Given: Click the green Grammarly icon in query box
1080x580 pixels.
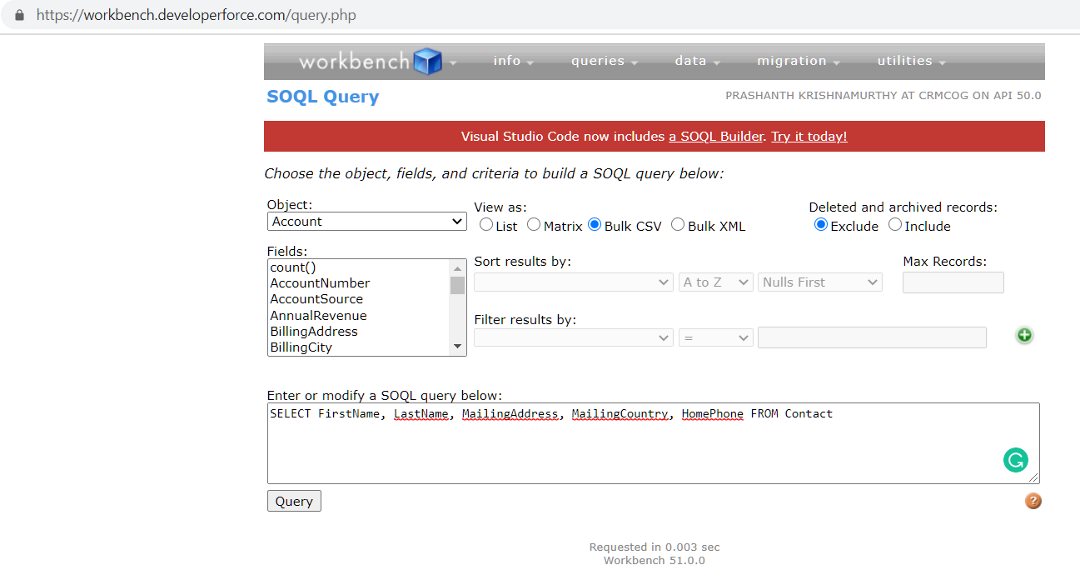Looking at the screenshot, I should pos(1015,459).
